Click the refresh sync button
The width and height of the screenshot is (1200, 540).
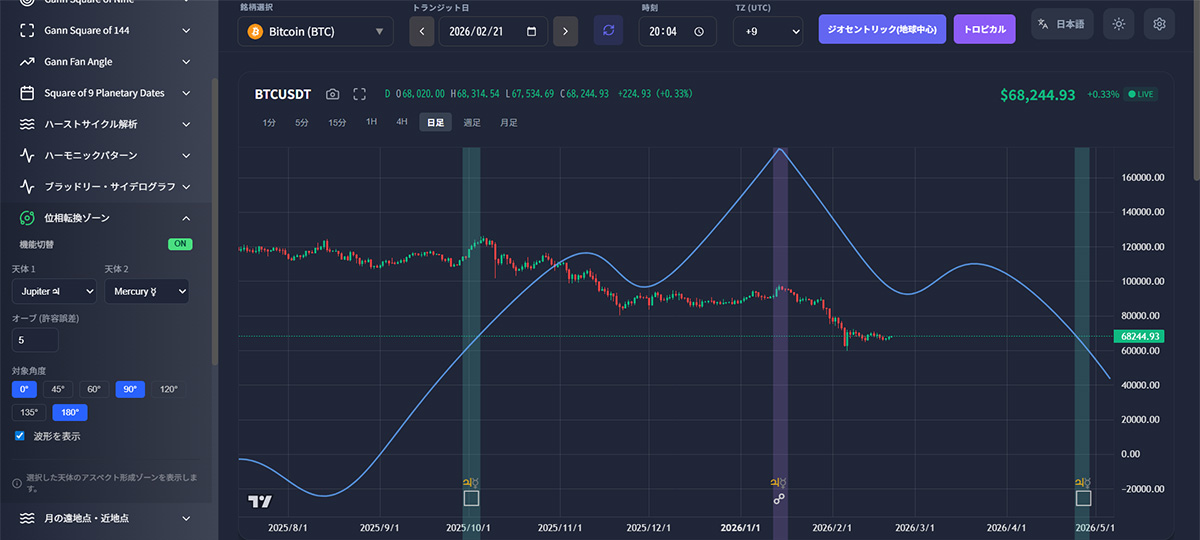click(608, 30)
